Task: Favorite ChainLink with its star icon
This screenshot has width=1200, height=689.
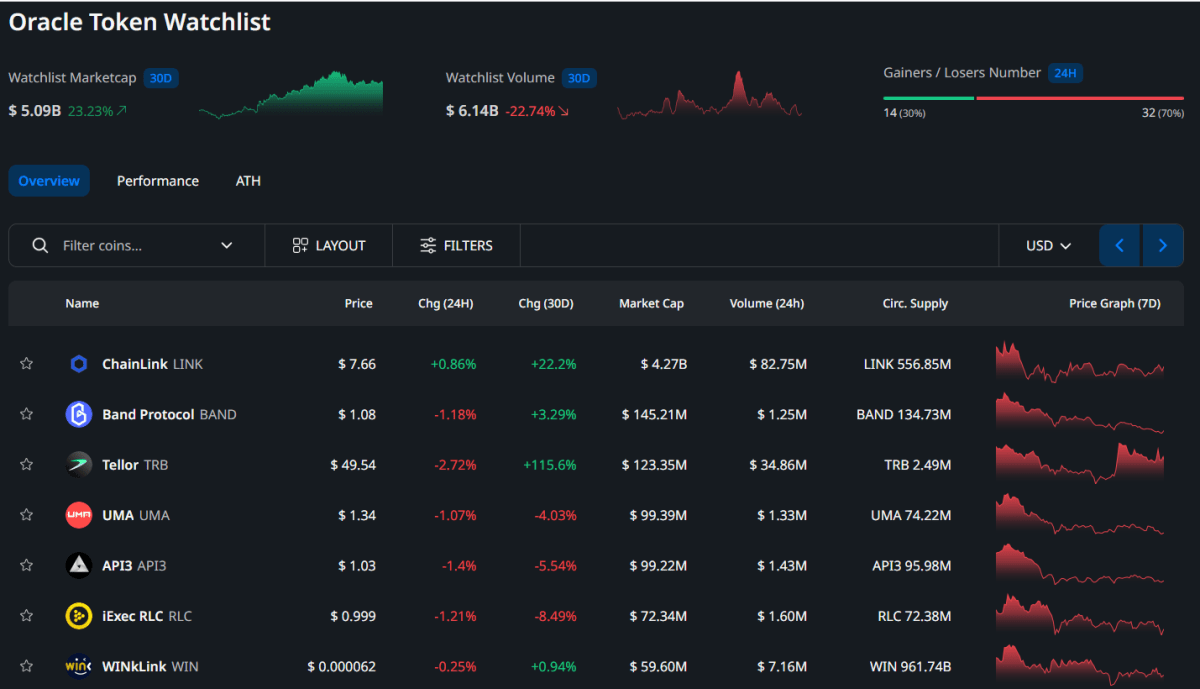Action: pos(27,364)
